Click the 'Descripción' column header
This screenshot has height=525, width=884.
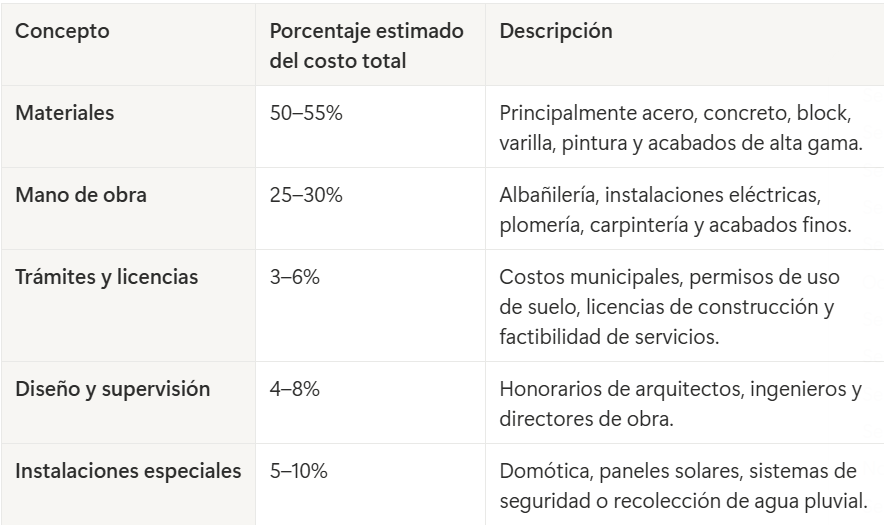point(555,31)
